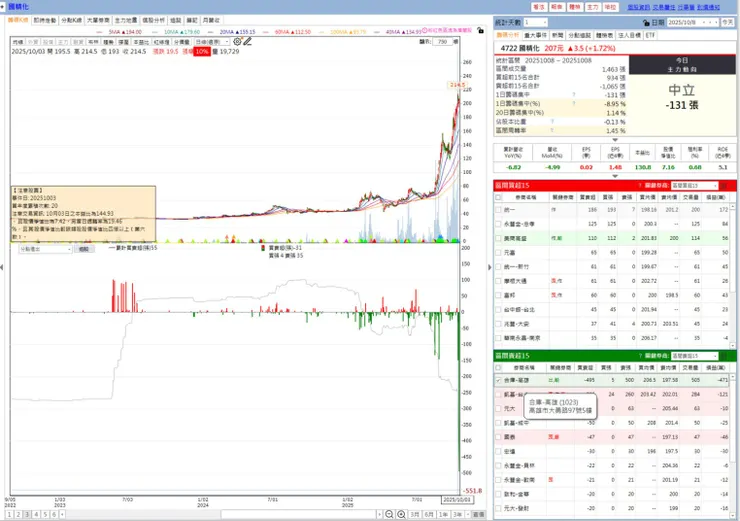The width and height of the screenshot is (740, 521).
Task: Select page 3 in bottom page buttons
Action: [x=27, y=514]
